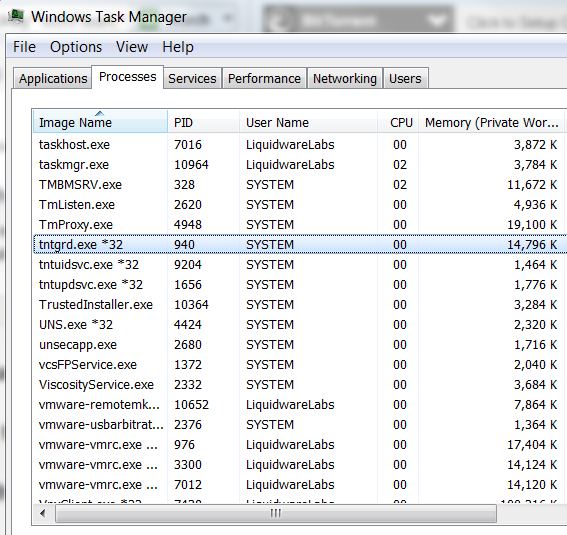Select the taskhost.exe process row
Viewport: 567px width, 535px height.
(300, 145)
